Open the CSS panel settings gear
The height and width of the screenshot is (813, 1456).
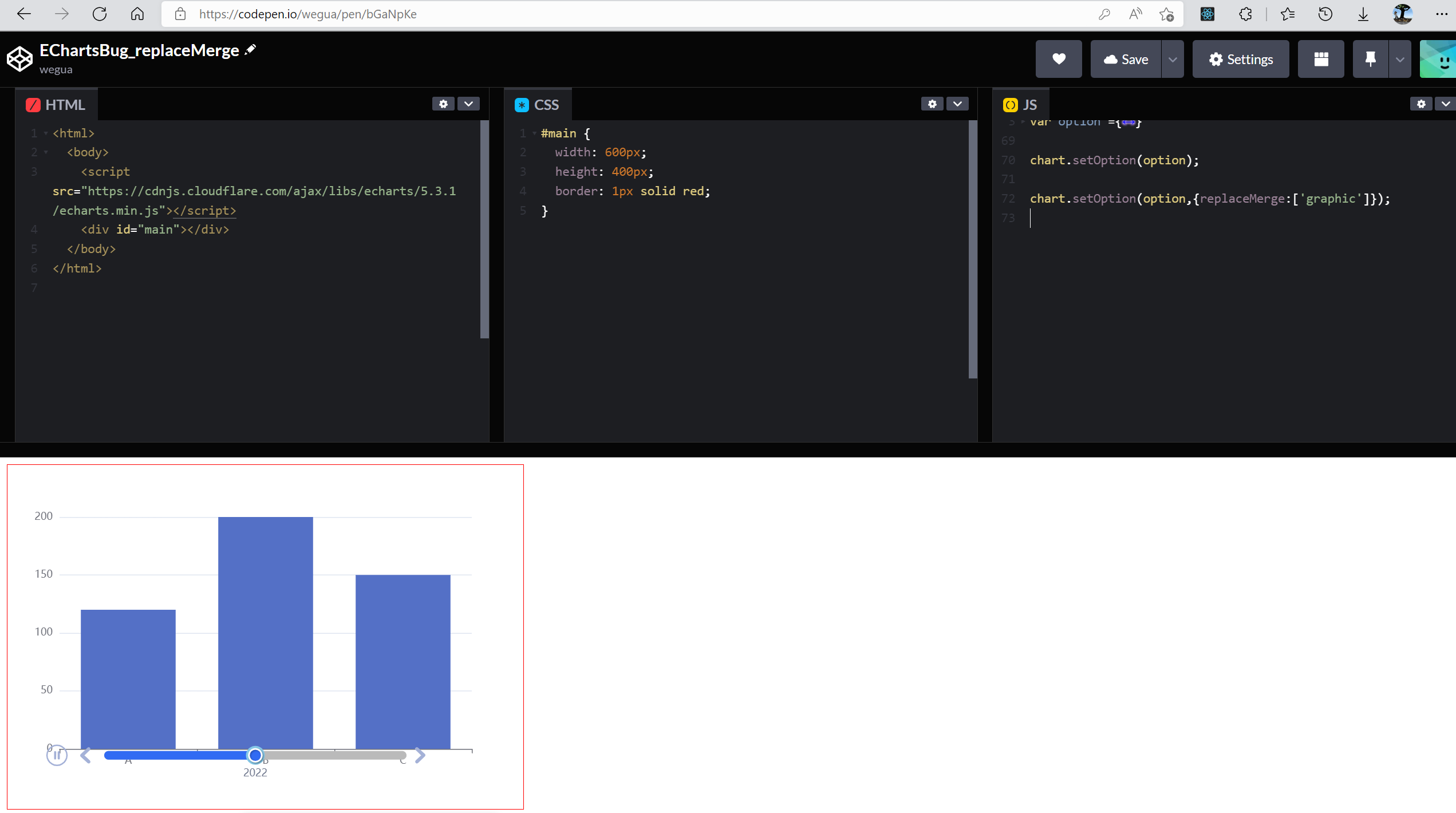[x=932, y=104]
